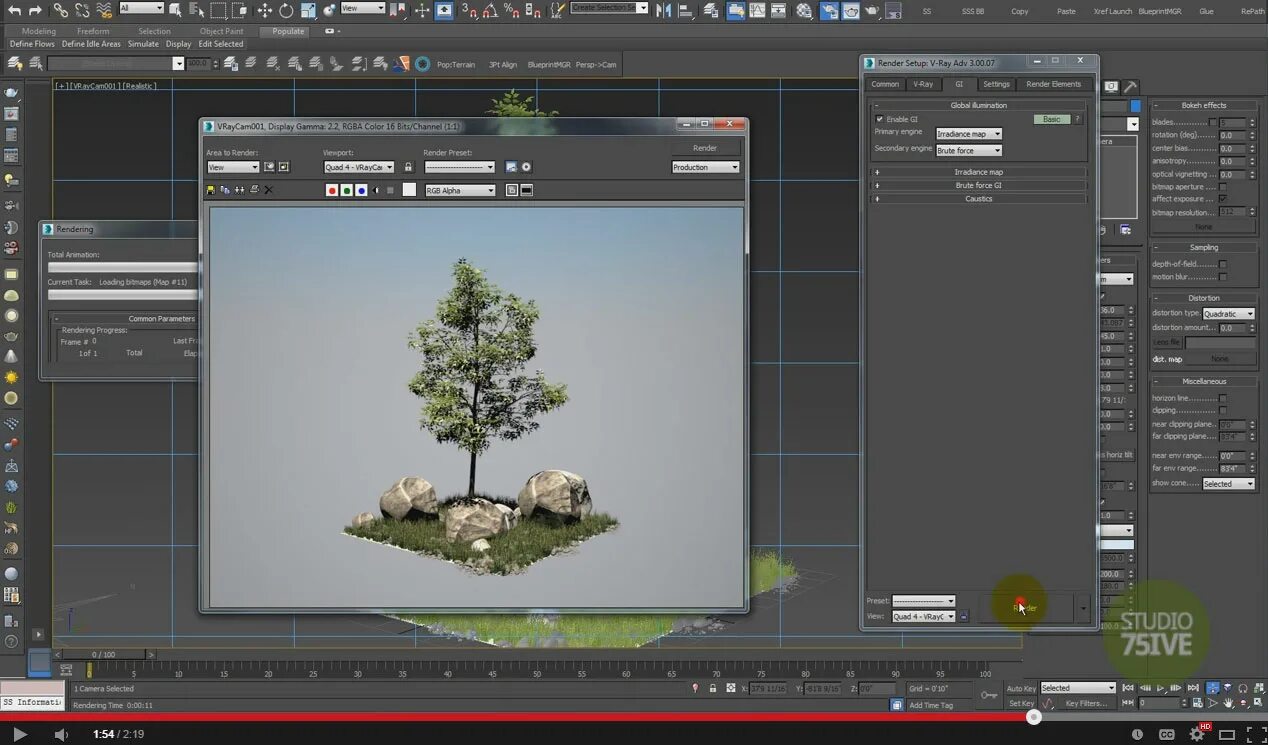Switch to the V-Ray tab
The height and width of the screenshot is (745, 1268).
tap(922, 84)
